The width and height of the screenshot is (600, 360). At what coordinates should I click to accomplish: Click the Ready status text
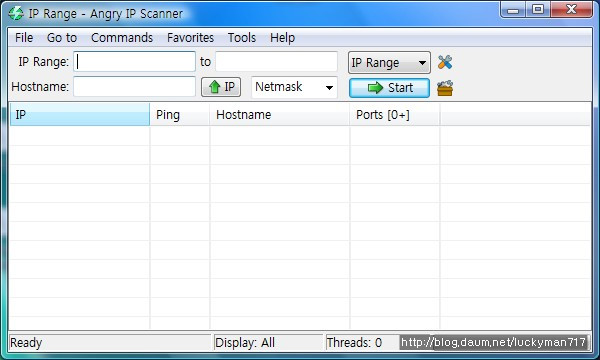pyautogui.click(x=26, y=342)
